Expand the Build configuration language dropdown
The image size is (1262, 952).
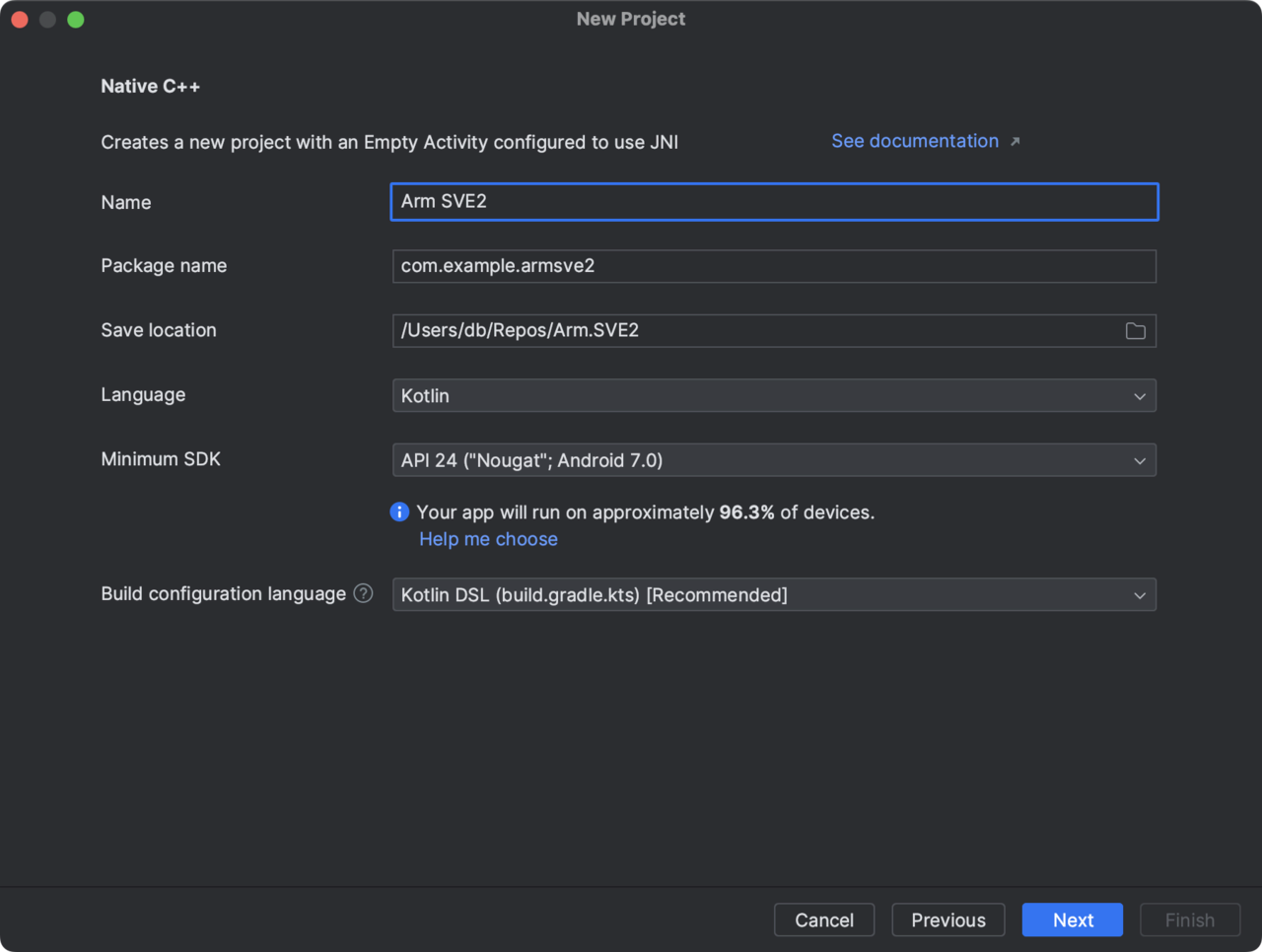tap(773, 595)
